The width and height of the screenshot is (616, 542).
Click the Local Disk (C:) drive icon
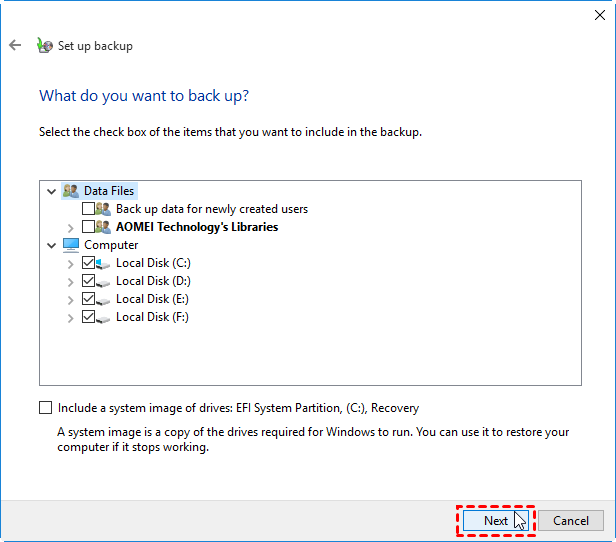point(104,263)
